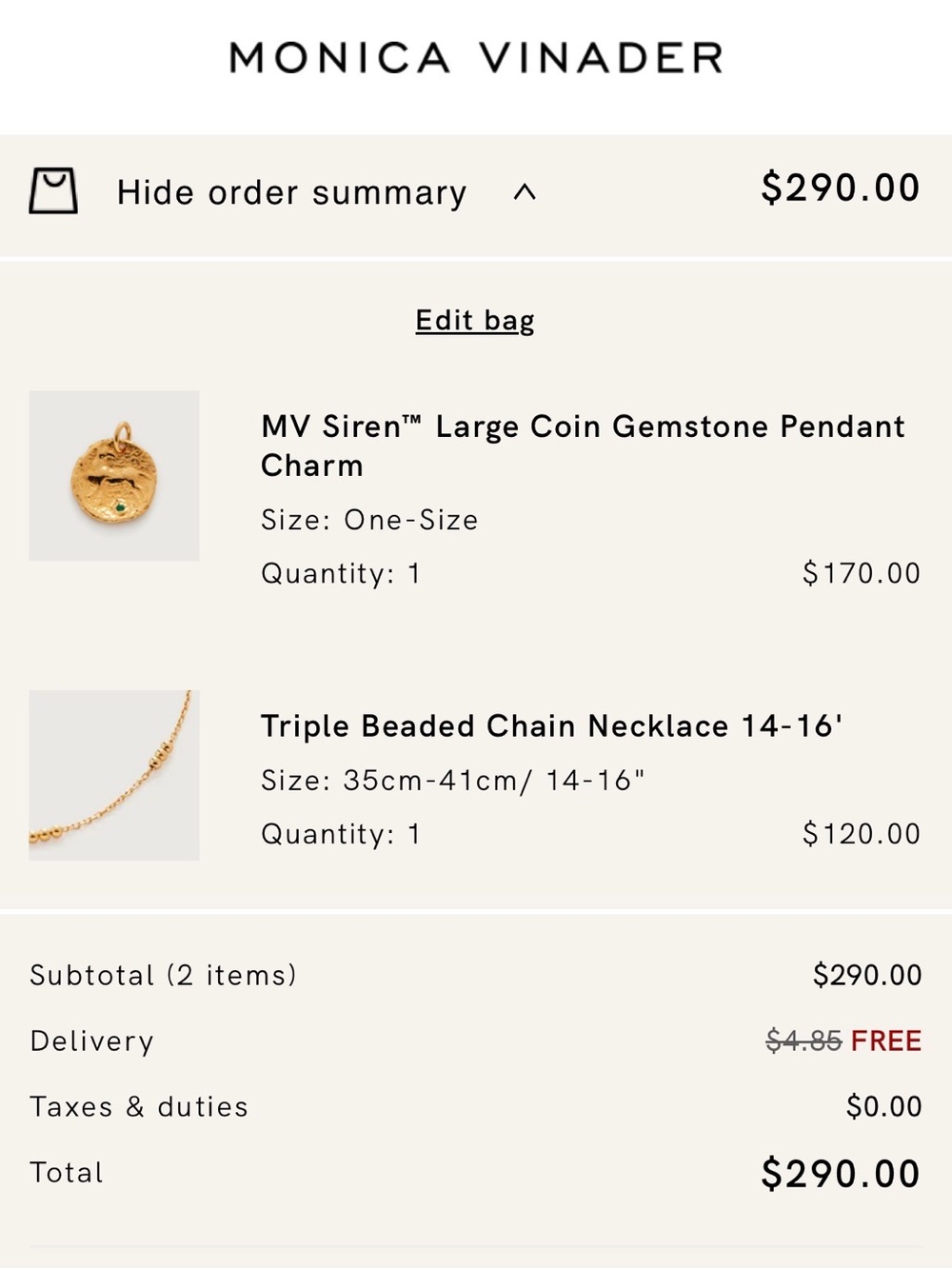
Task: Click Hide order summary text
Action: pos(291,192)
